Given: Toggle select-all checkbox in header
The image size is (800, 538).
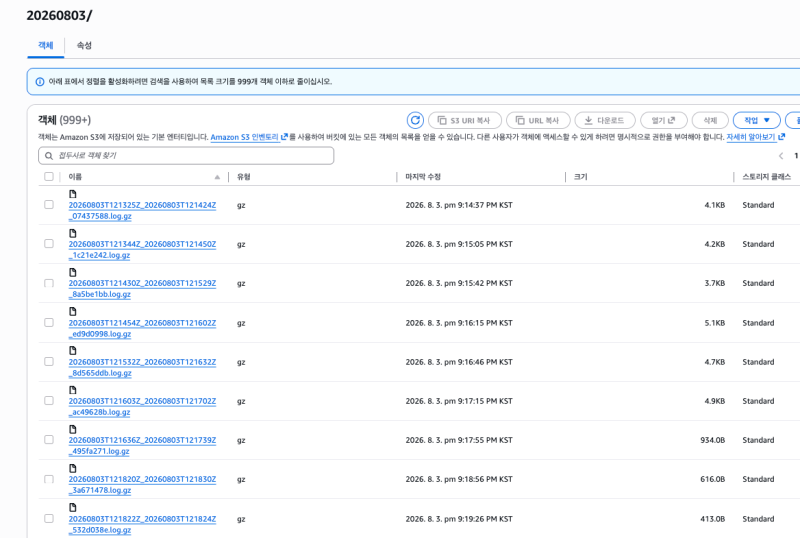Looking at the screenshot, I should click(x=49, y=177).
